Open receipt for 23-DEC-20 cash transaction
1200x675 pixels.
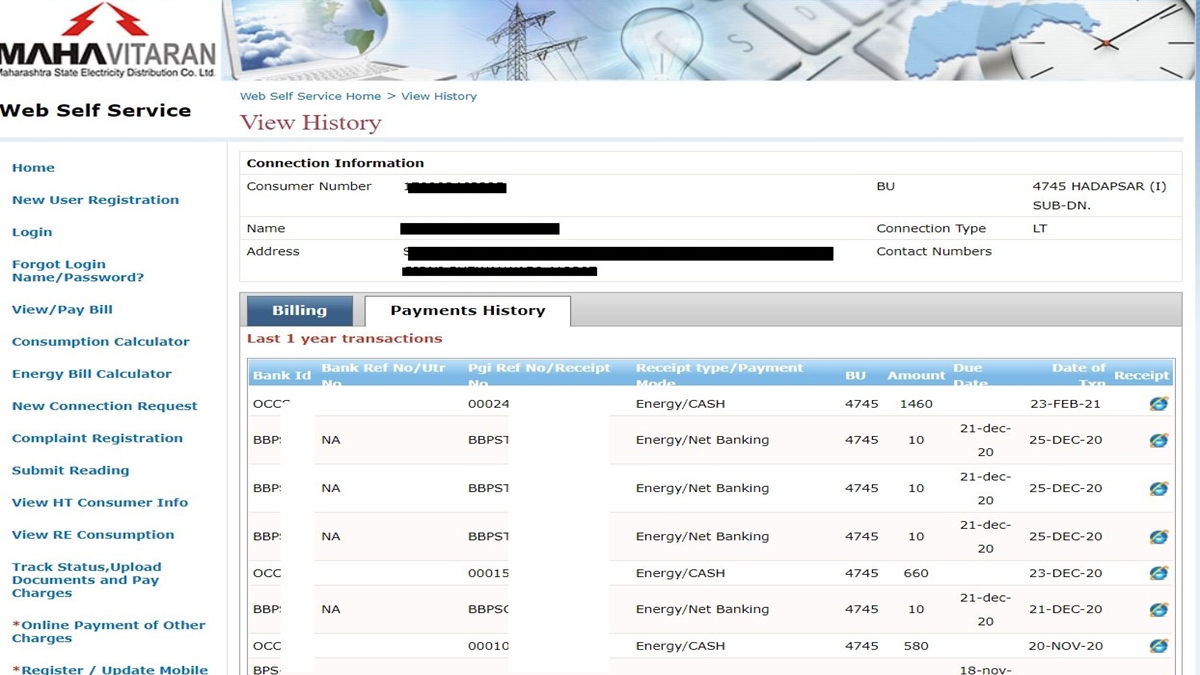pyautogui.click(x=1158, y=573)
